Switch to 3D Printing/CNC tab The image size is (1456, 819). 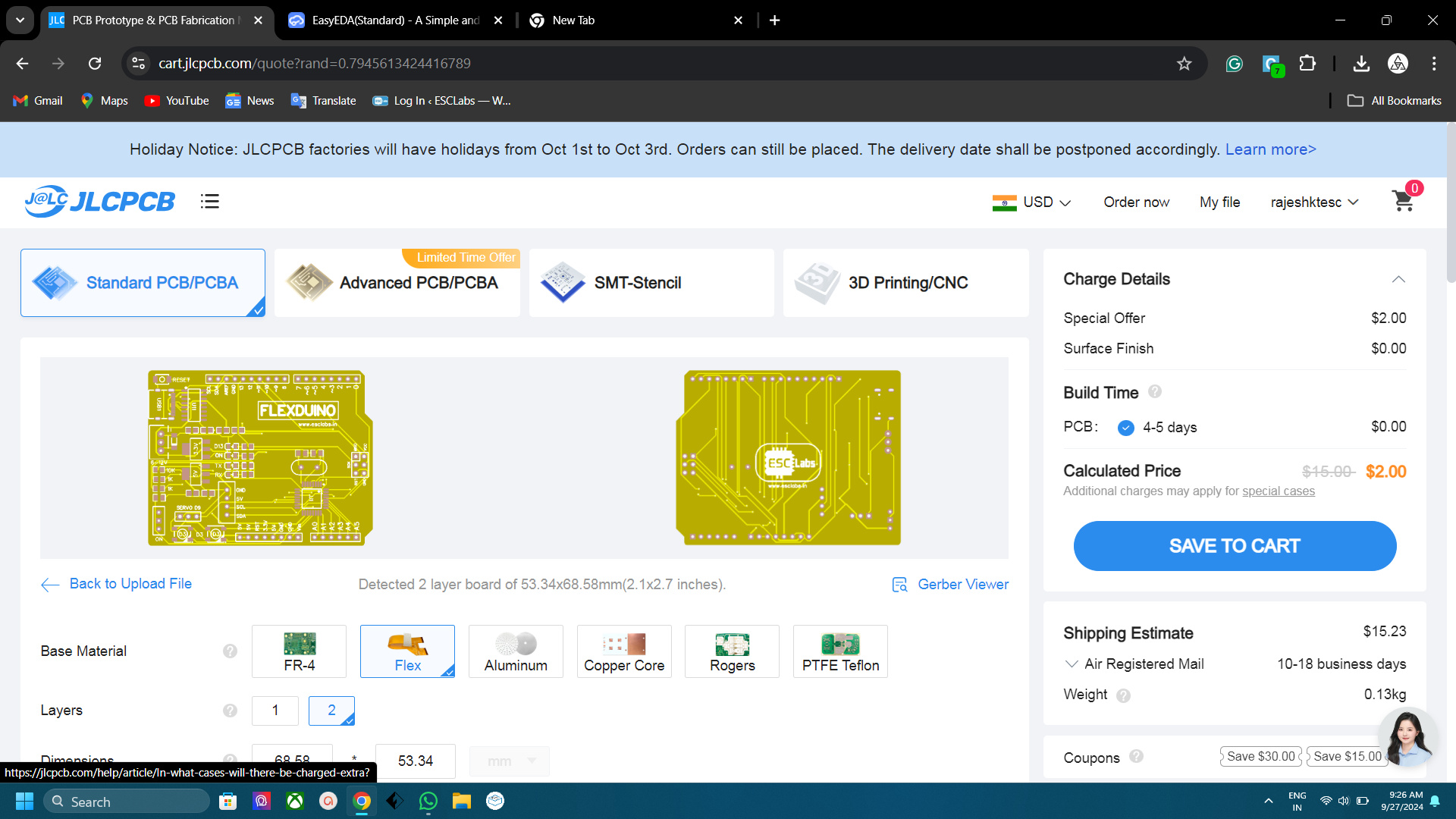906,283
